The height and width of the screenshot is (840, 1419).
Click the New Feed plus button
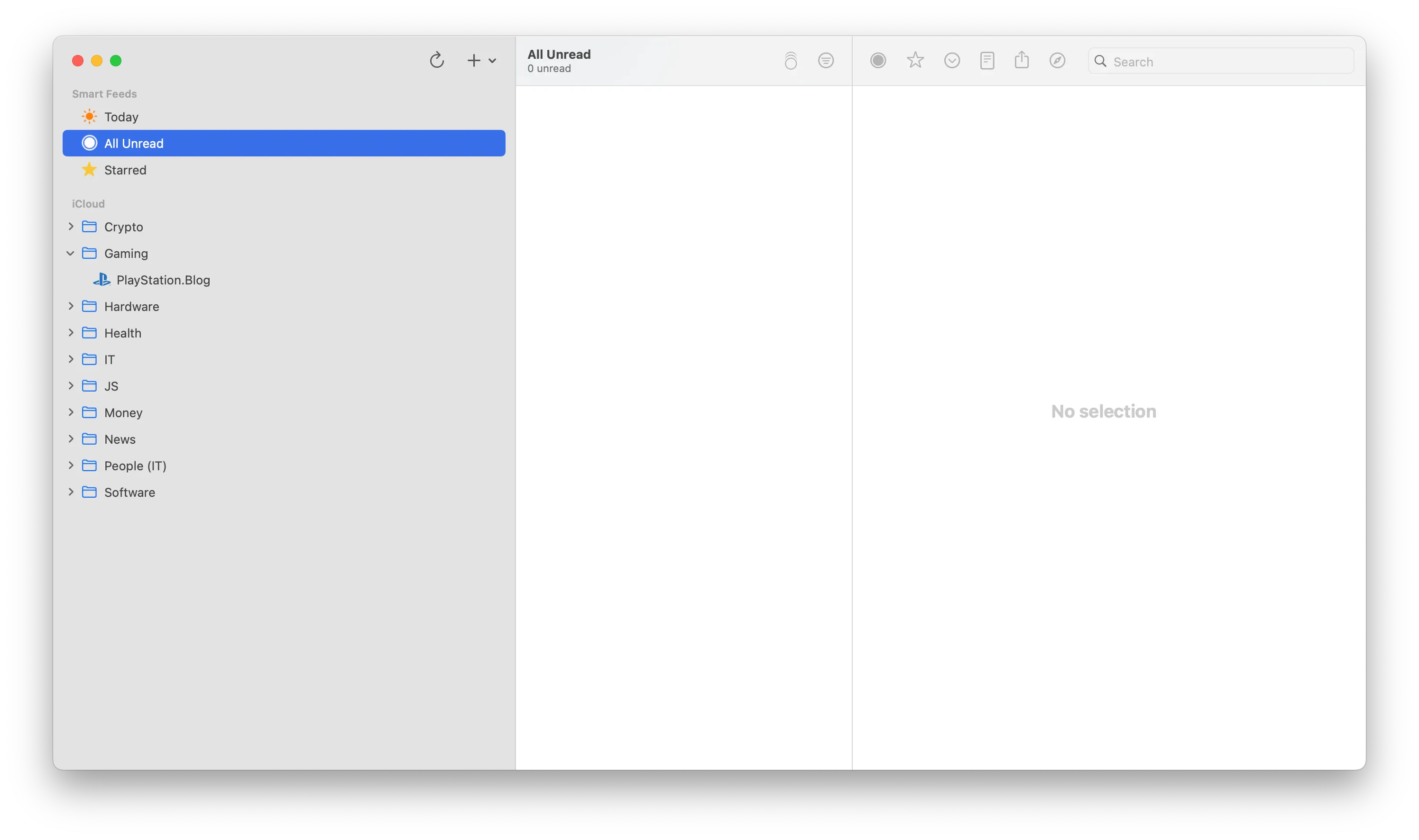click(474, 60)
